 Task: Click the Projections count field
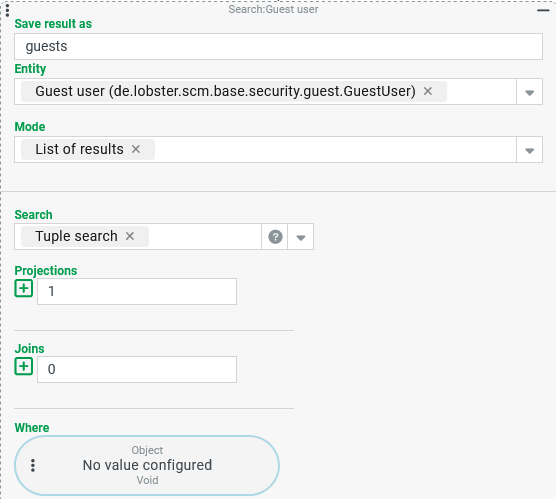[137, 292]
